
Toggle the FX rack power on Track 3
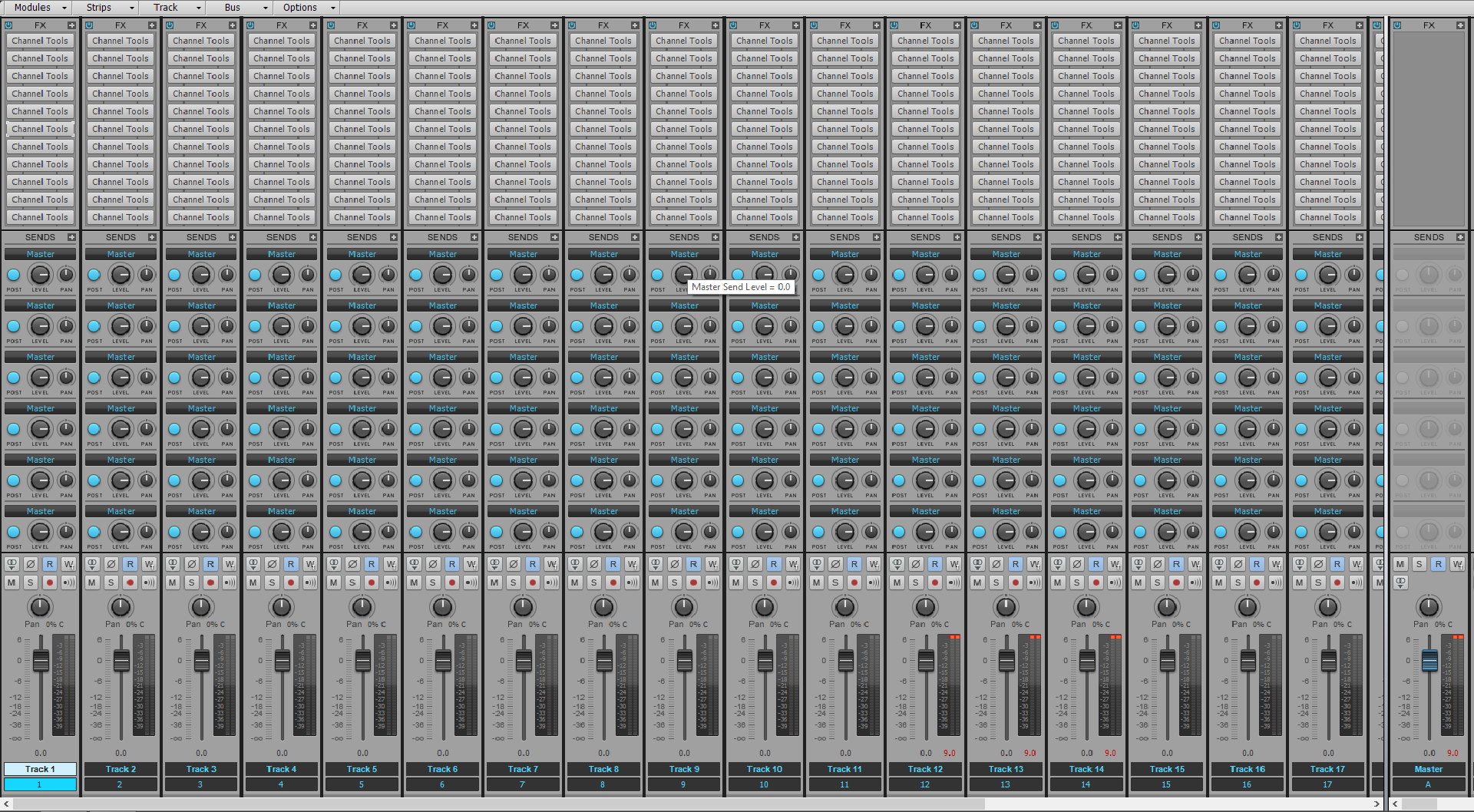click(x=170, y=25)
